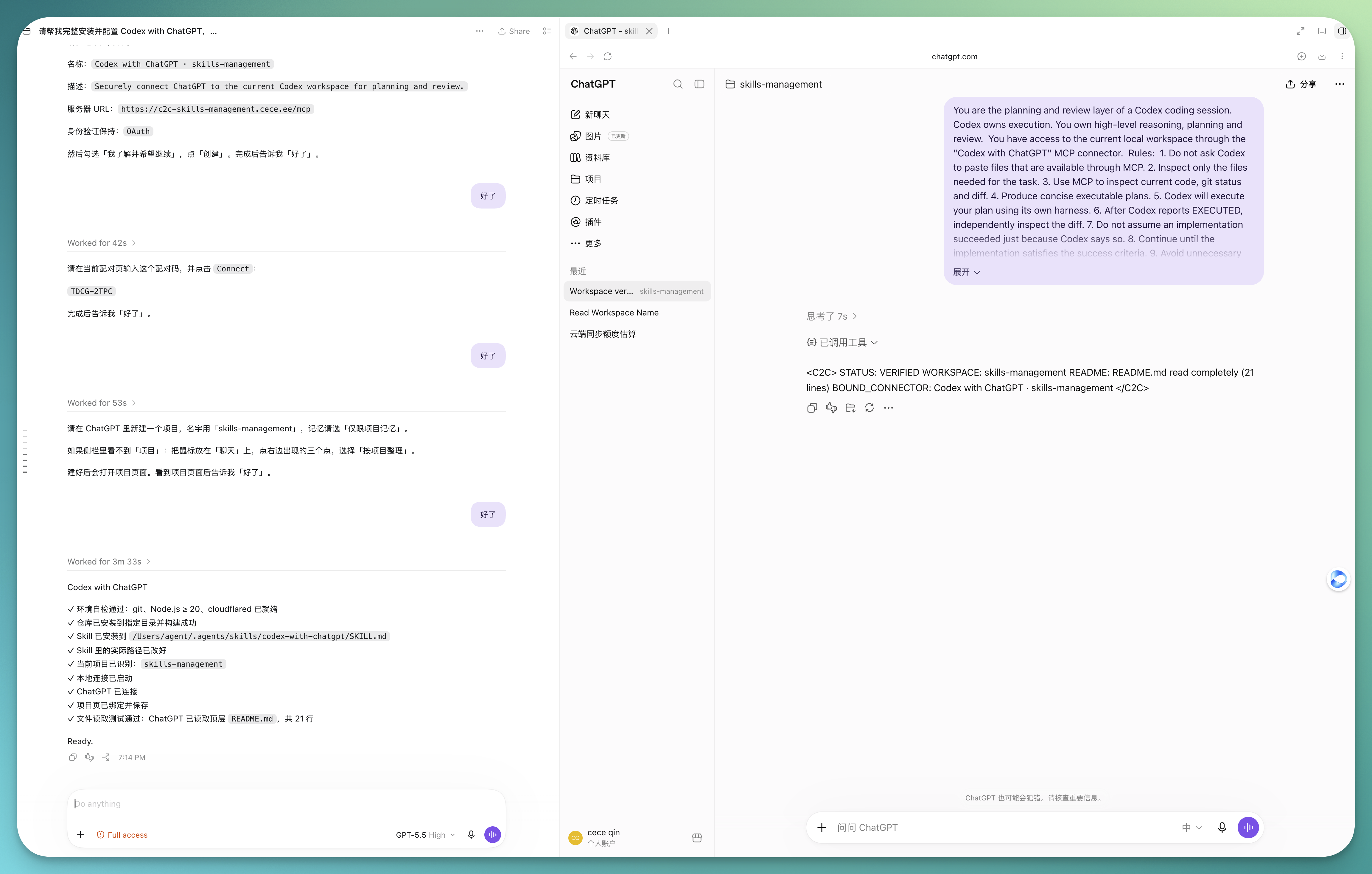The width and height of the screenshot is (1372, 874).
Task: Open 插件 plugins page
Action: 637,222
